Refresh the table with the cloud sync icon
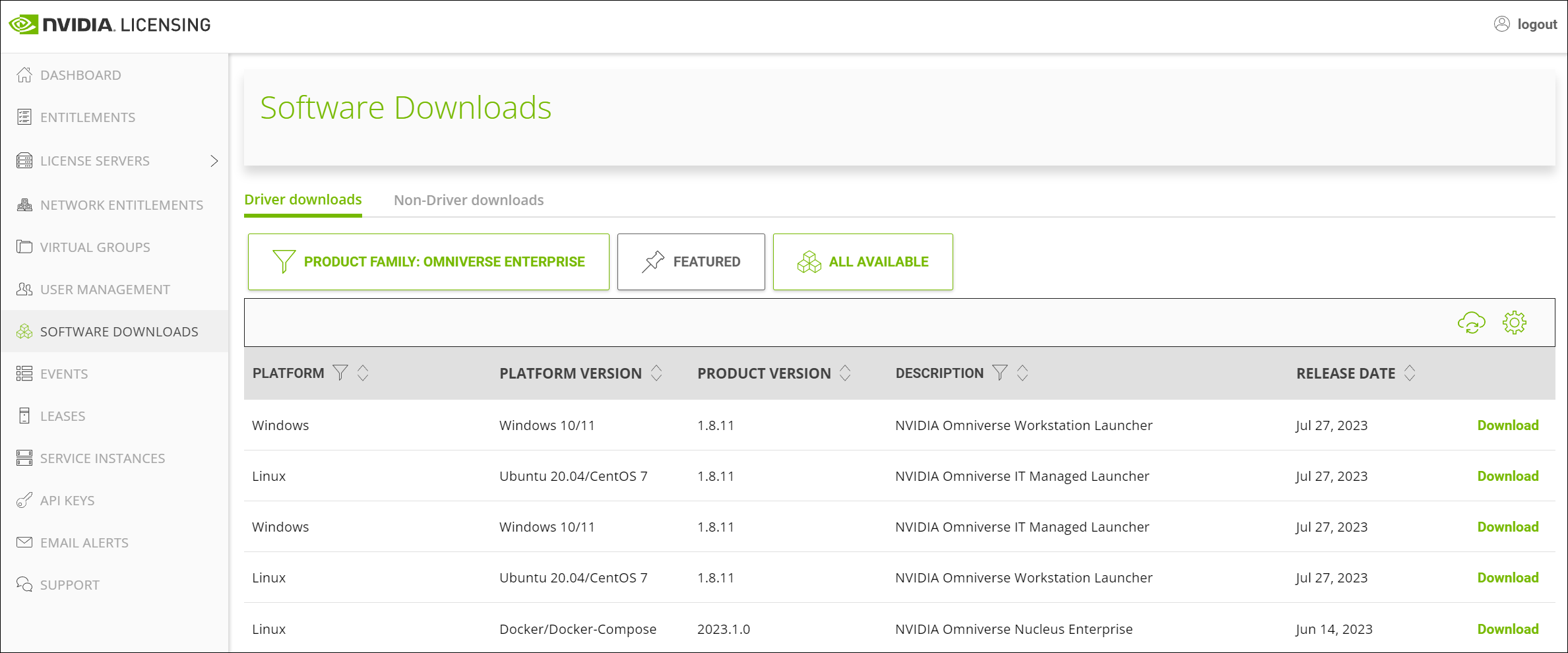The height and width of the screenshot is (653, 1568). tap(1471, 323)
